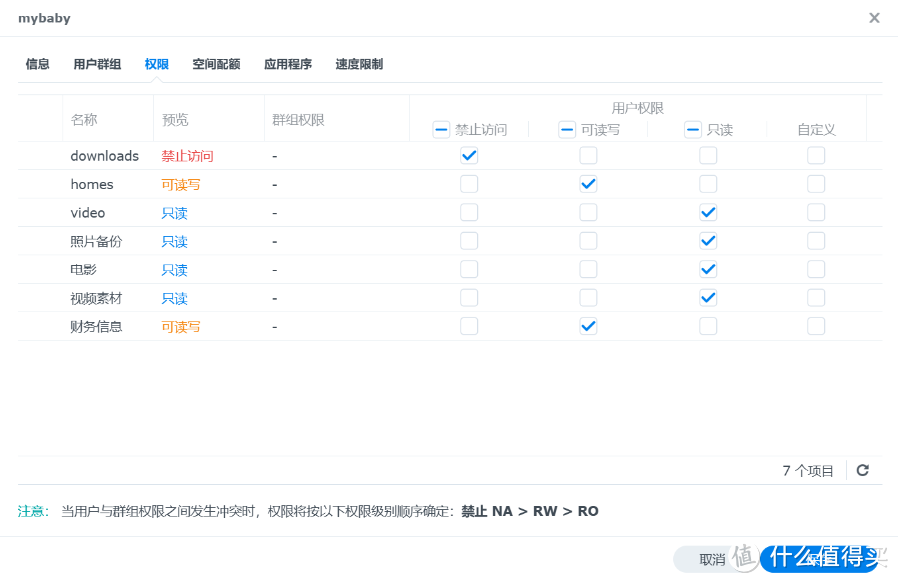Enable 可读写 for the 电影 folder
Screen dimensions: 898x583
pyautogui.click(x=588, y=269)
